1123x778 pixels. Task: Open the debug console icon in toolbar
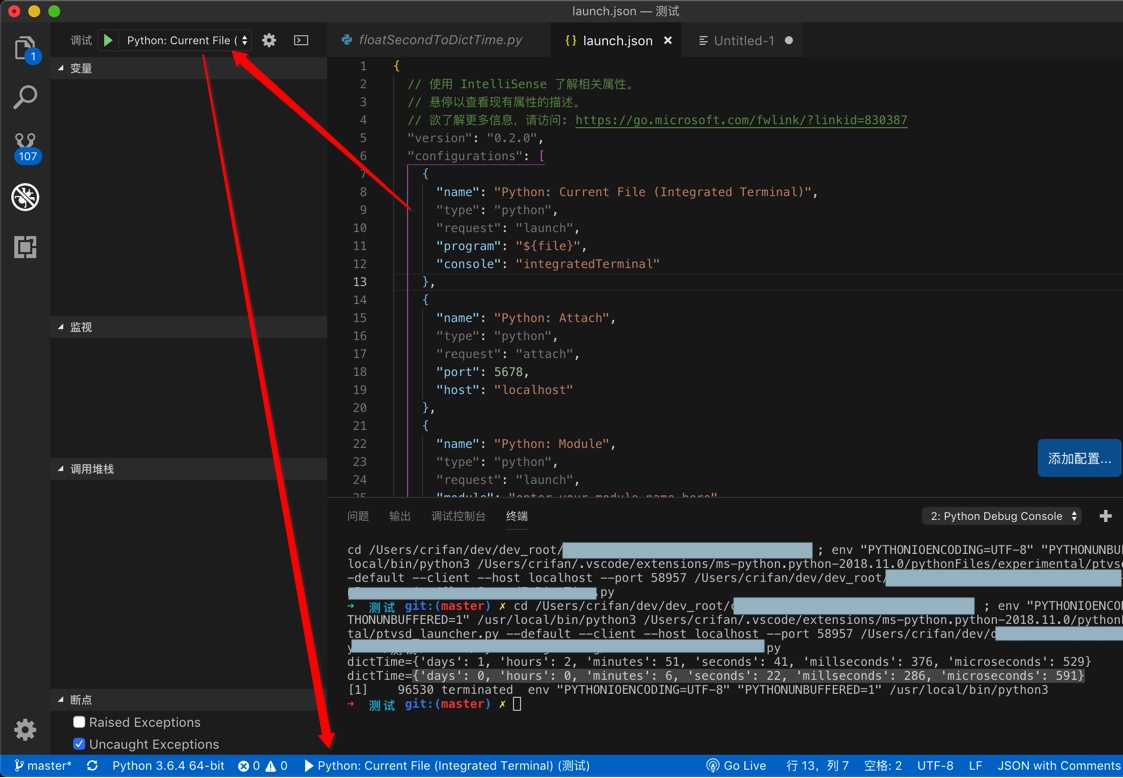(301, 41)
